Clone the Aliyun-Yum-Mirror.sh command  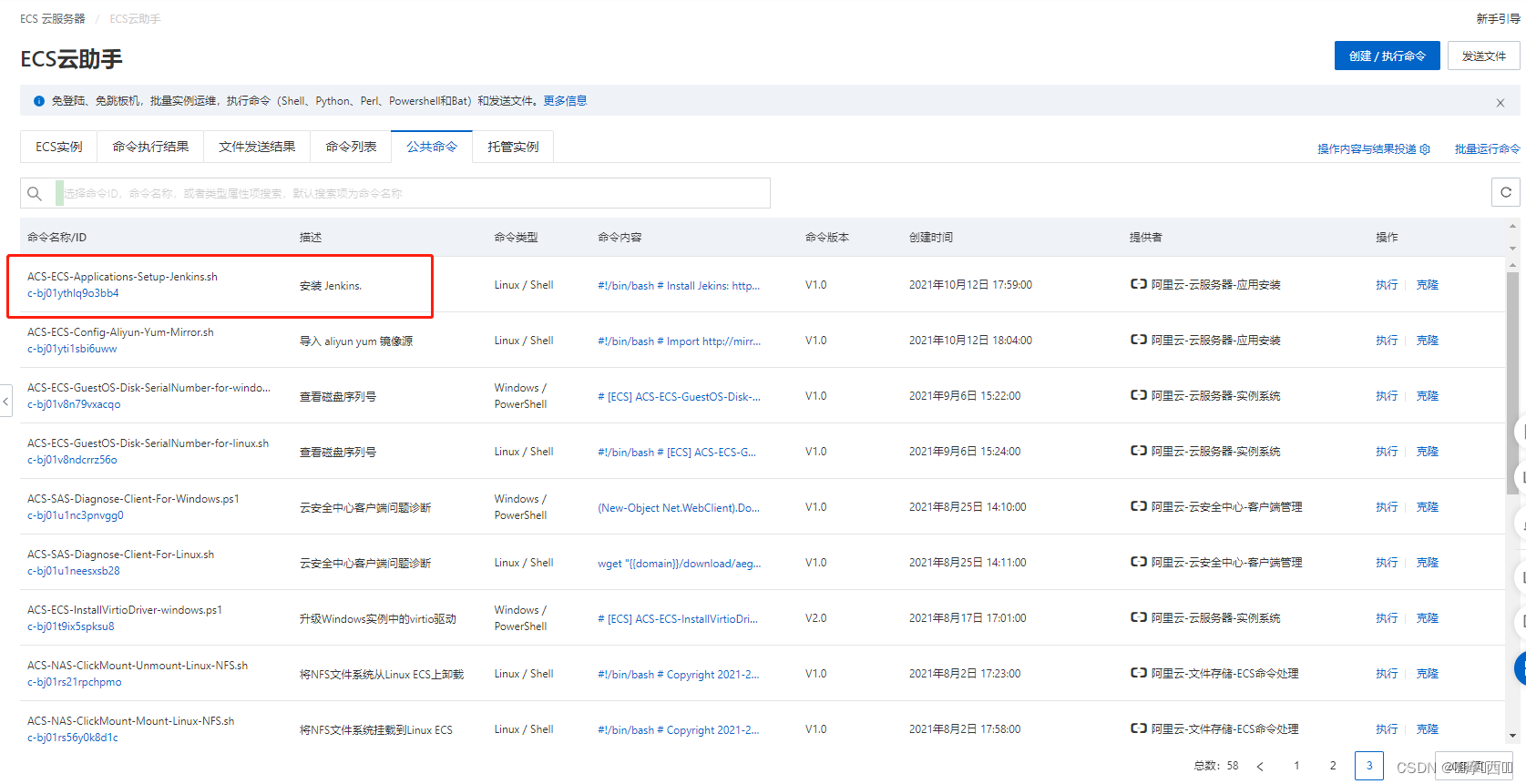pos(1428,341)
